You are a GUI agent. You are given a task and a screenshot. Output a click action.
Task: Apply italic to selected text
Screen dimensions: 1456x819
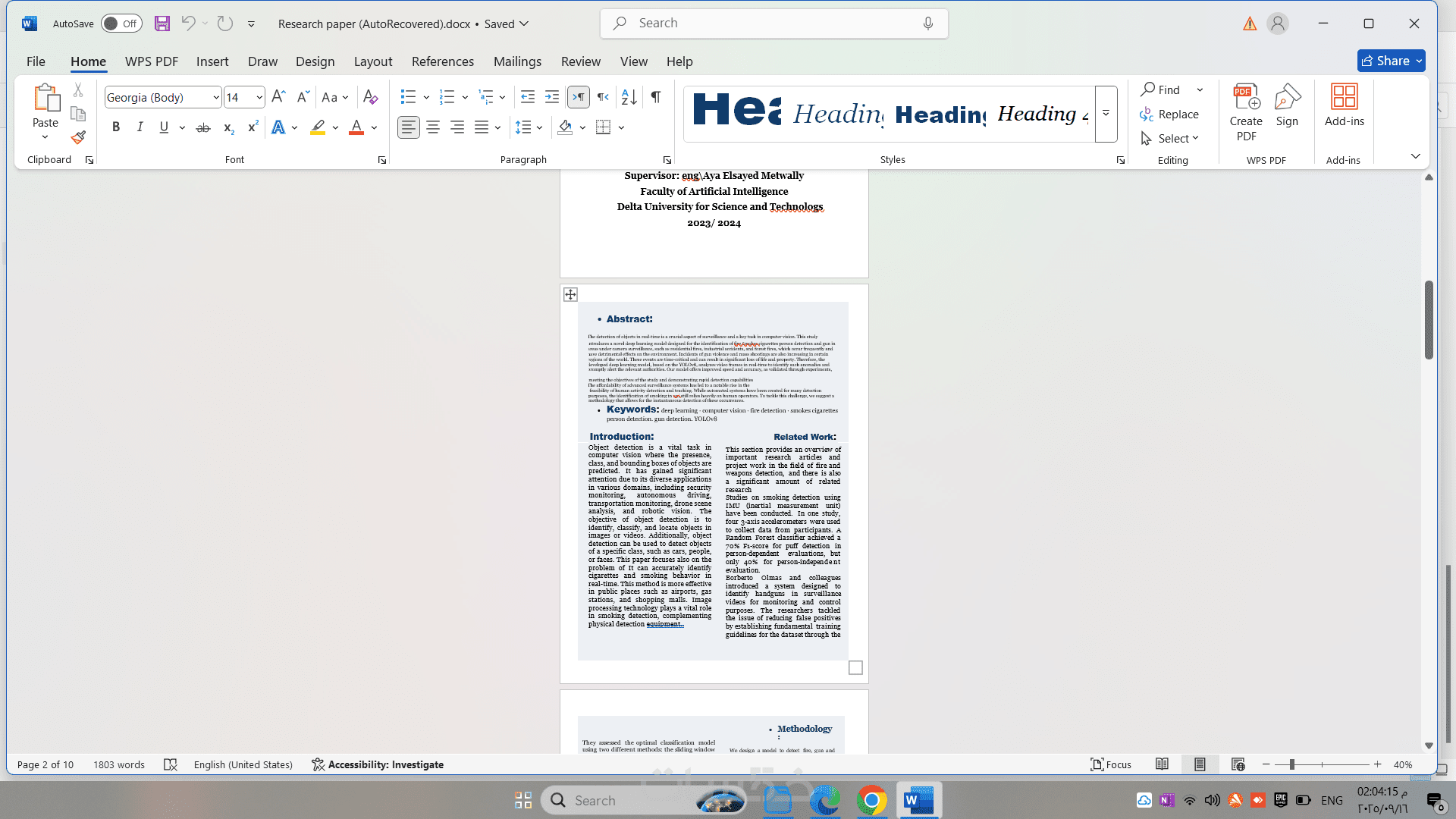pos(140,127)
